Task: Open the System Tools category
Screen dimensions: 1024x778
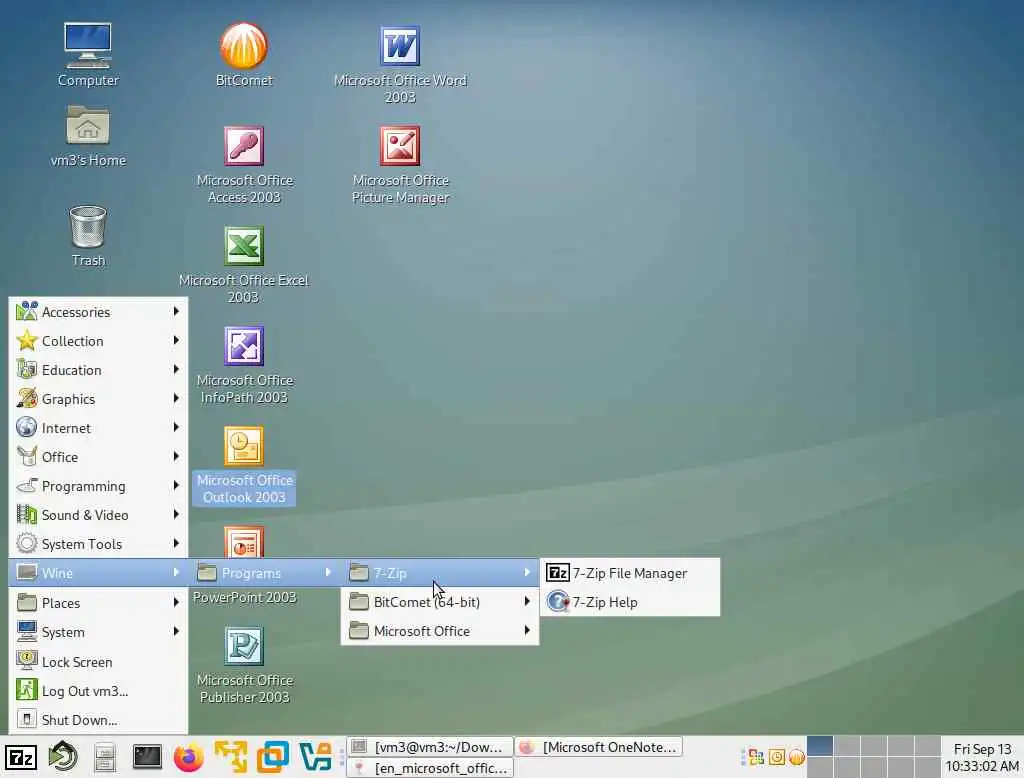Action: [98, 544]
